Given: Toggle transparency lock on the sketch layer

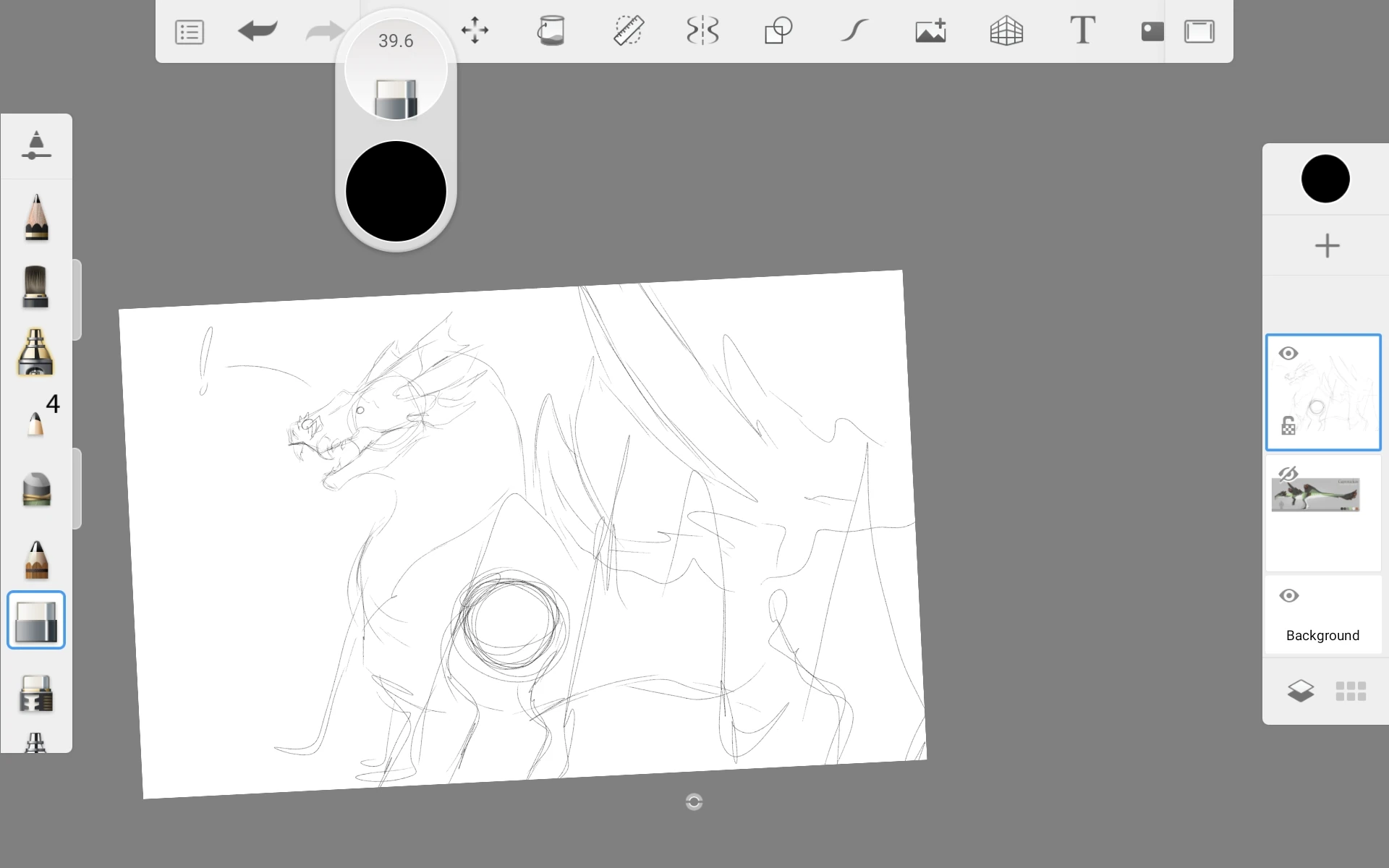Looking at the screenshot, I should [x=1288, y=426].
